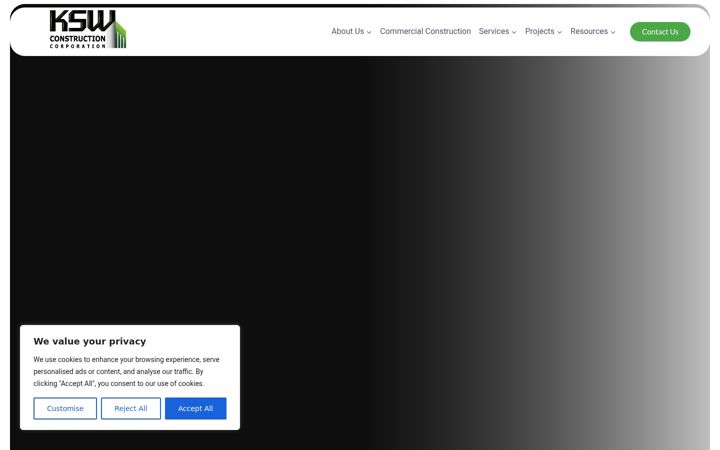720x450 pixels.
Task: Click Customise in the cookie banner
Action: (x=65, y=408)
